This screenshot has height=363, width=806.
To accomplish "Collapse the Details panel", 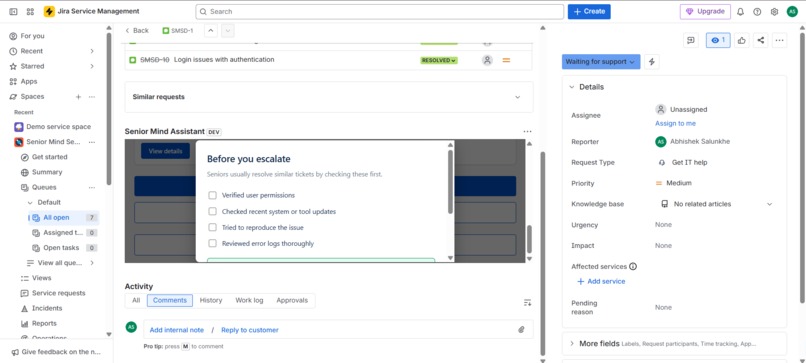I will (x=572, y=87).
